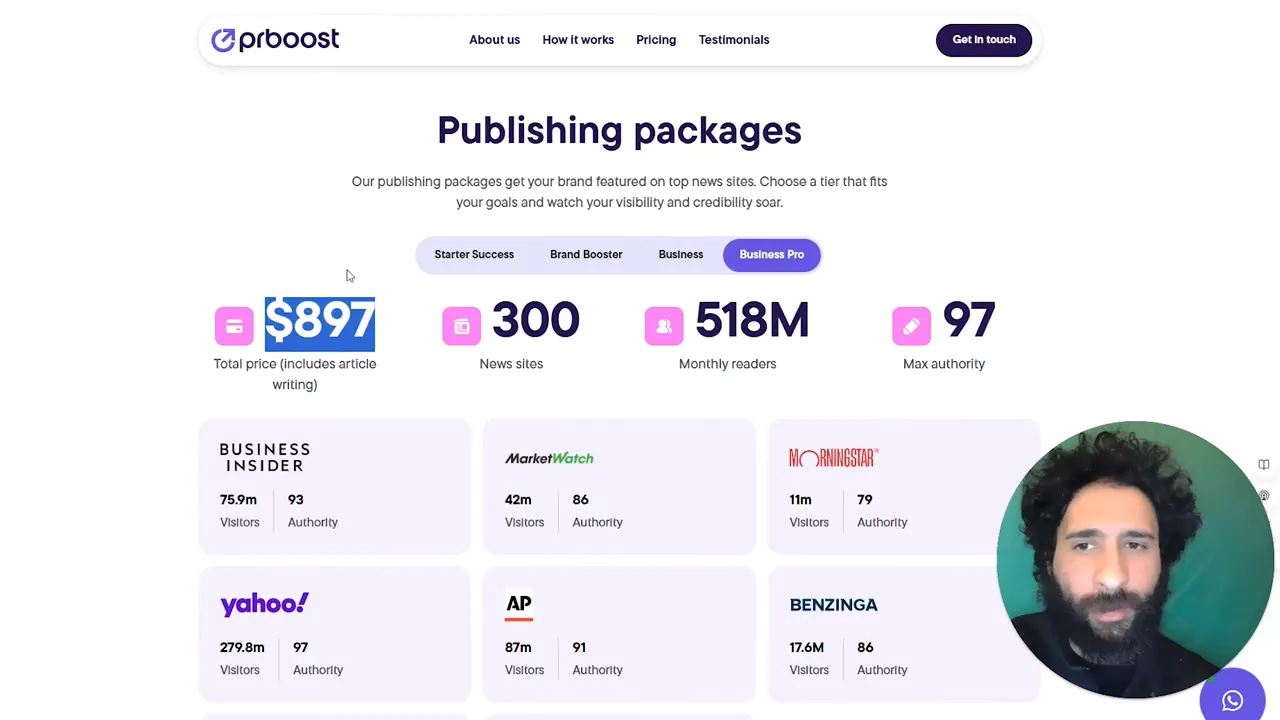Image resolution: width=1280 pixels, height=720 pixels.
Task: Go to How it works
Action: (578, 40)
